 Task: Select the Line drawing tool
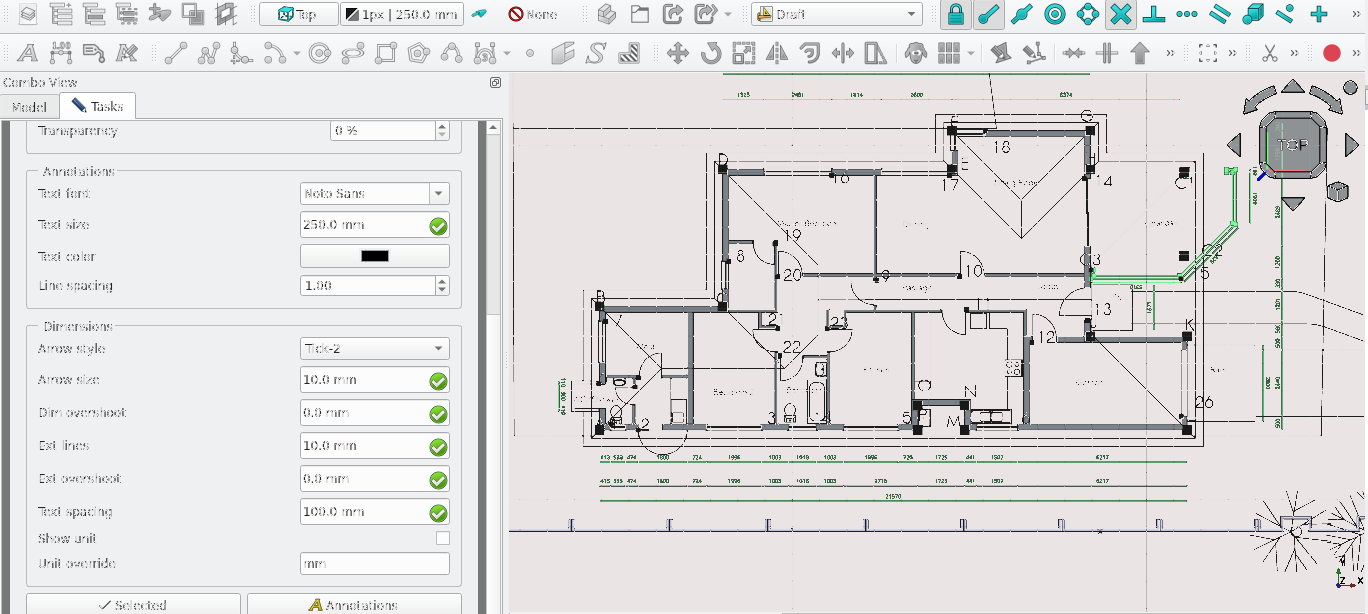click(x=176, y=53)
